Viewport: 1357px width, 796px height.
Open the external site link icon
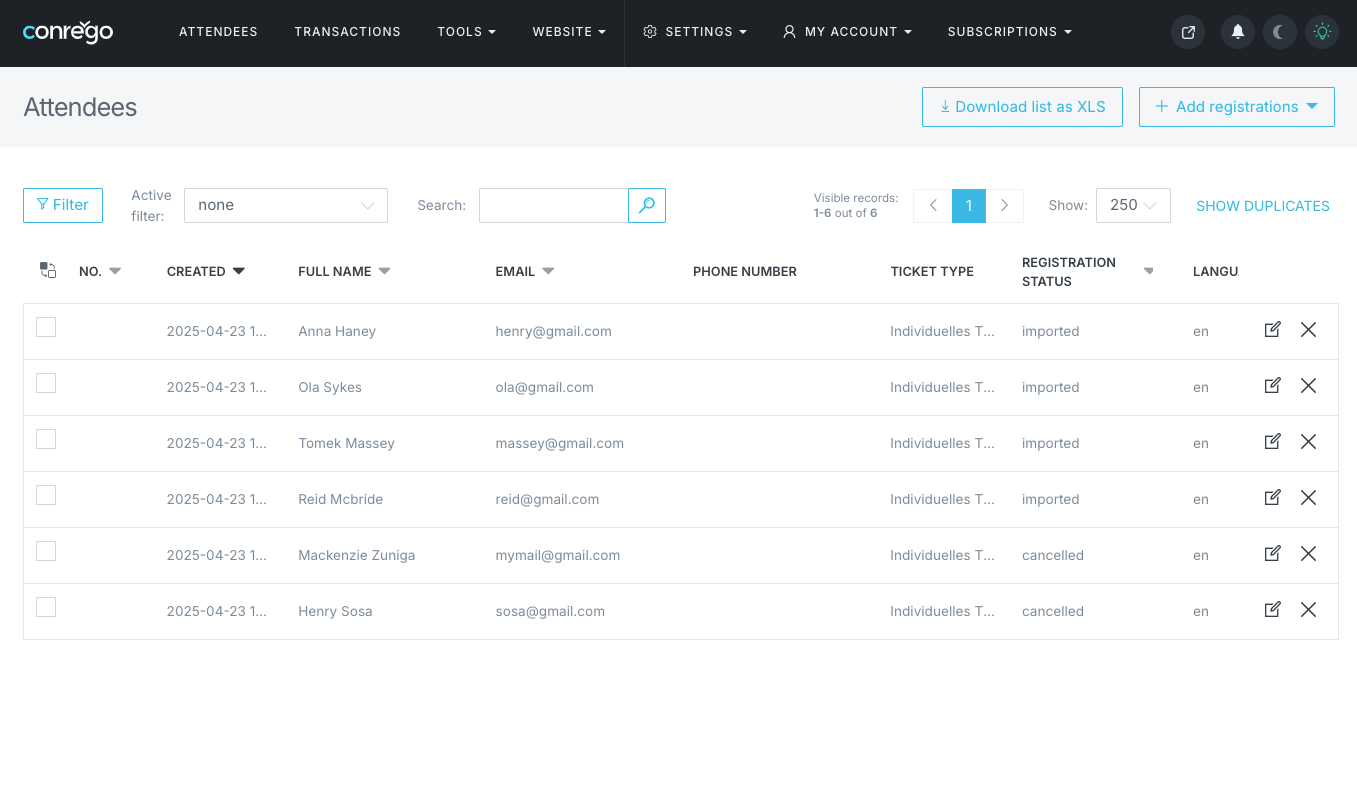[x=1188, y=32]
